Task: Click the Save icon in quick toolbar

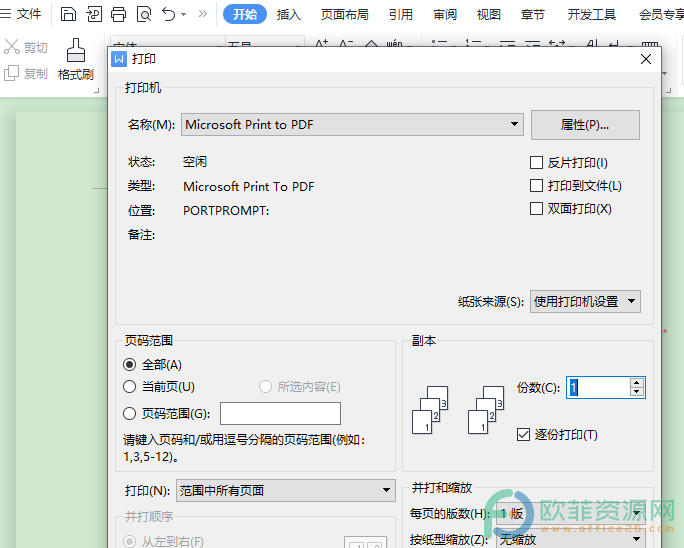Action: (68, 14)
